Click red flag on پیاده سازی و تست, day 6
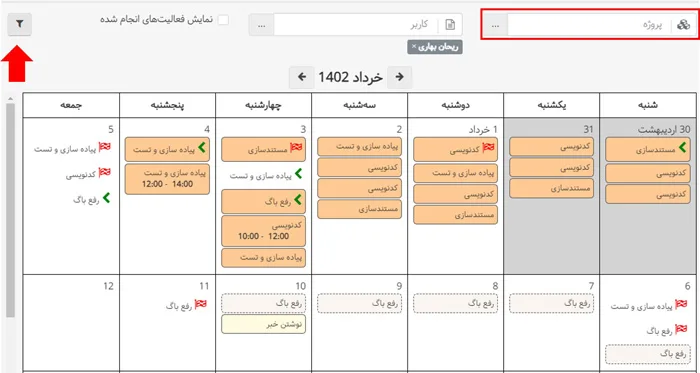The image size is (700, 373). pos(681,305)
